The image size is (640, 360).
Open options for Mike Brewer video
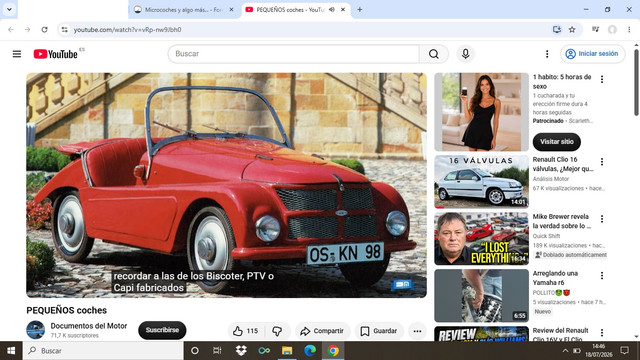pyautogui.click(x=602, y=219)
